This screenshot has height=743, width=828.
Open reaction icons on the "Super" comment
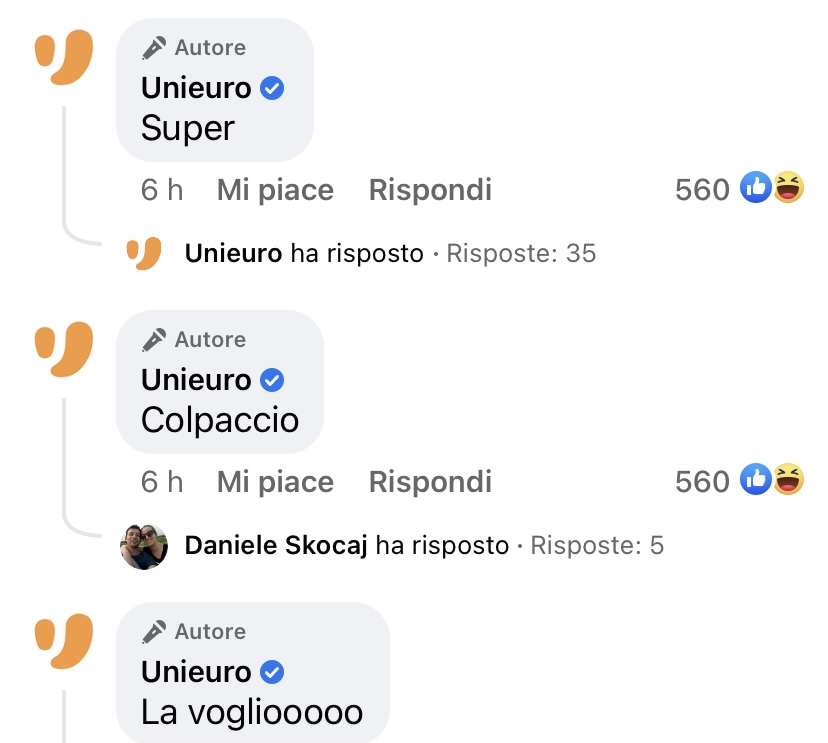coord(772,188)
